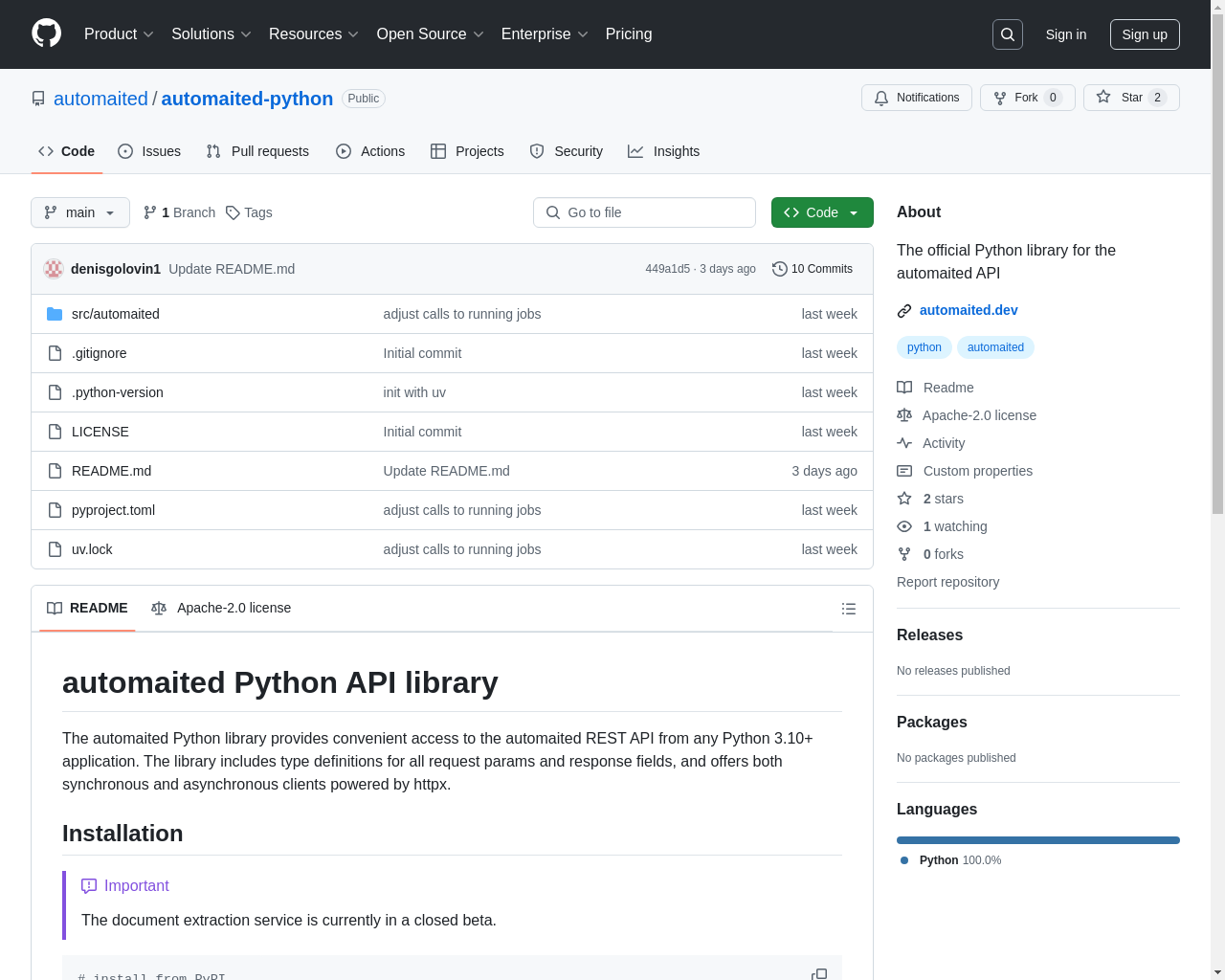Click the star icon beside 2 stars
The height and width of the screenshot is (980, 1225).
tap(904, 499)
